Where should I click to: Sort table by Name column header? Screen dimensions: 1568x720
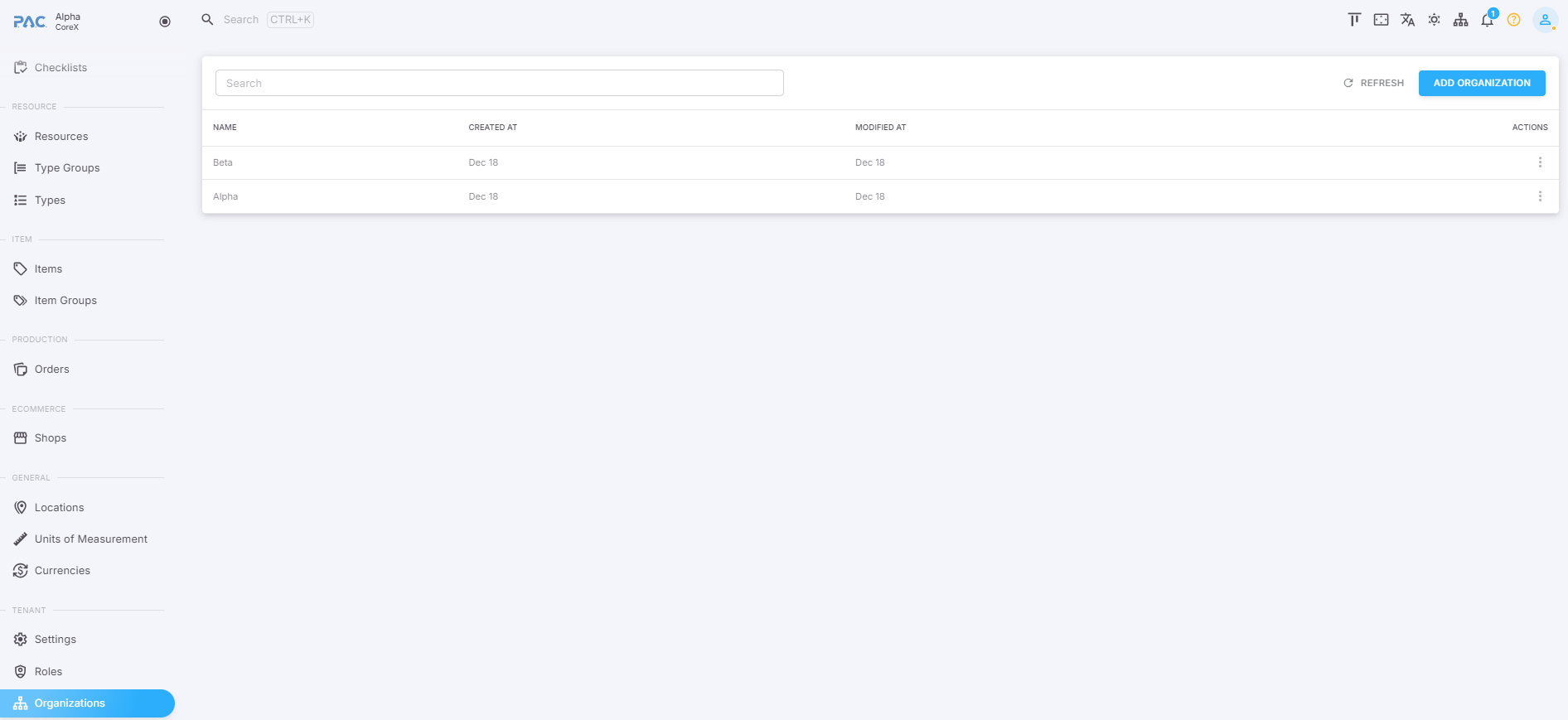pyautogui.click(x=225, y=128)
